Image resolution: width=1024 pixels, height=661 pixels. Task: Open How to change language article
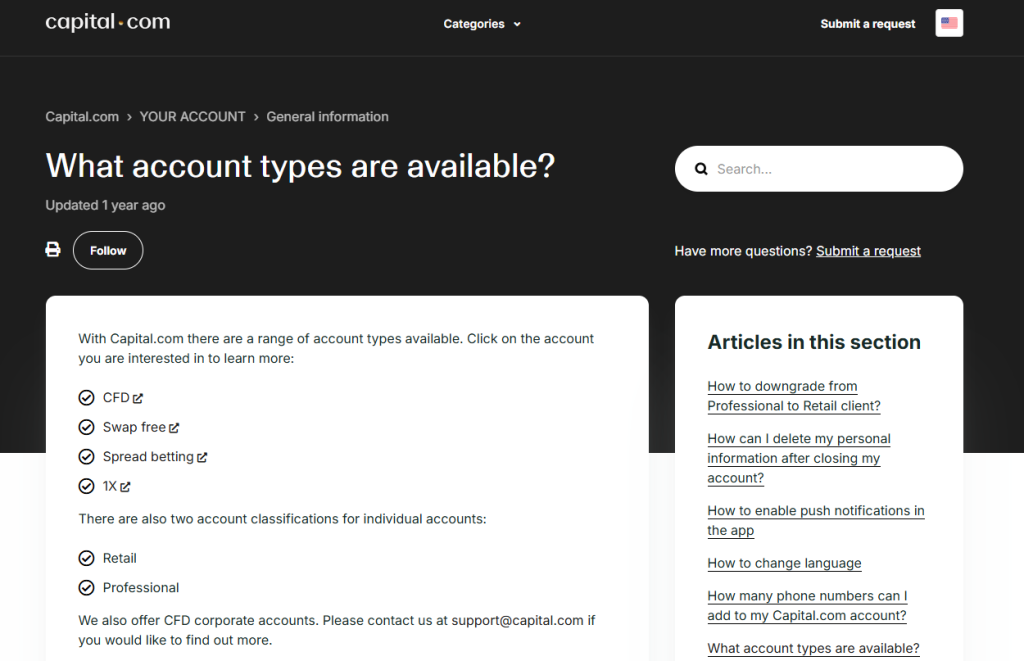784,563
